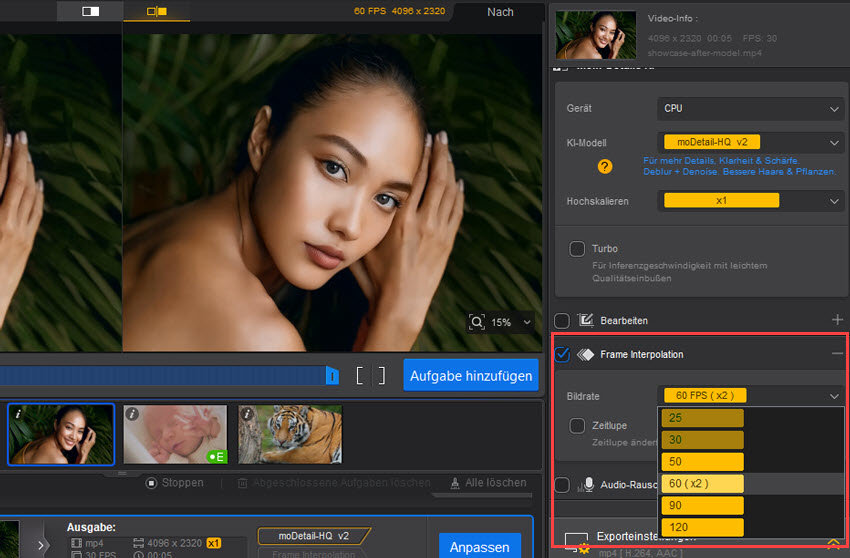Select the sleeping baby video thumbnail
Image resolution: width=850 pixels, height=558 pixels.
pyautogui.click(x=175, y=434)
